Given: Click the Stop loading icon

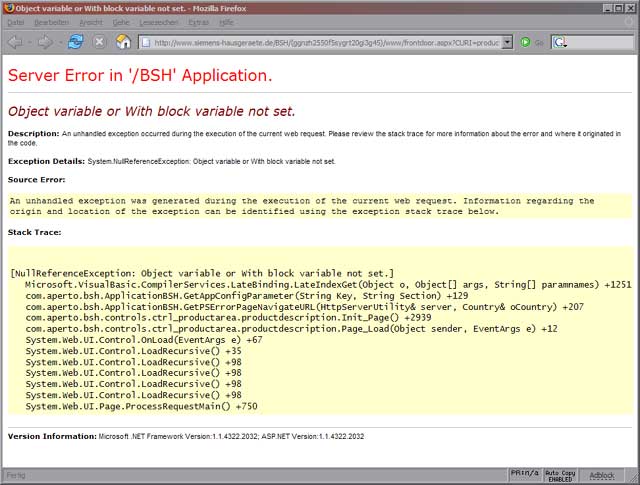Looking at the screenshot, I should [99, 42].
